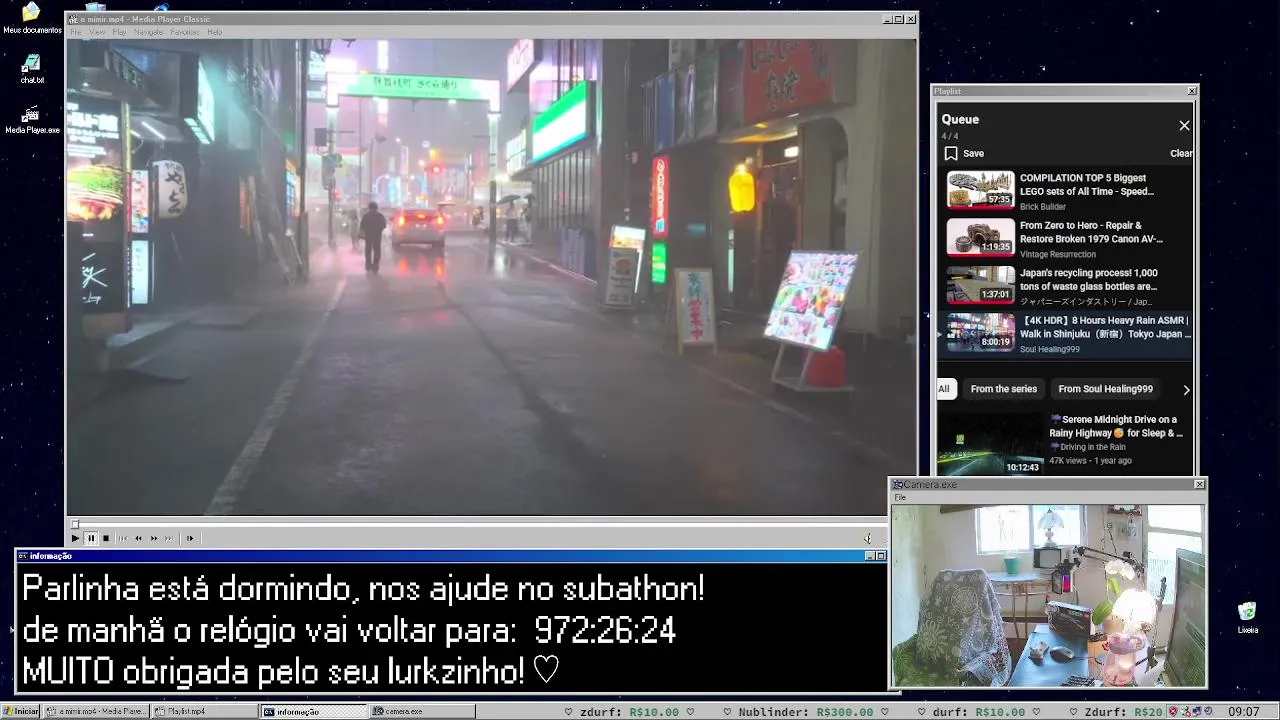Skip to next track in Media Player
Screen dimensions: 1280x720
click(x=169, y=538)
